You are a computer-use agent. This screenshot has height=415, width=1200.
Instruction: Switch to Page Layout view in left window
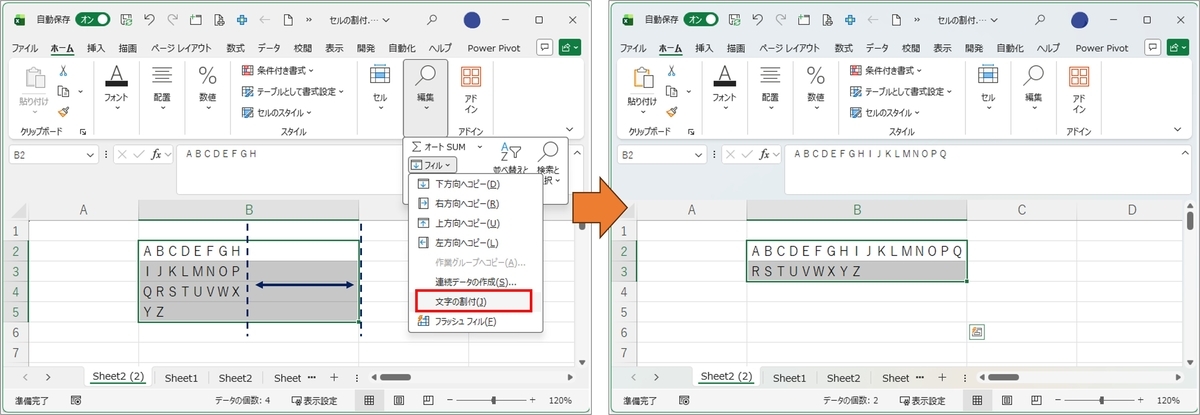tap(399, 400)
